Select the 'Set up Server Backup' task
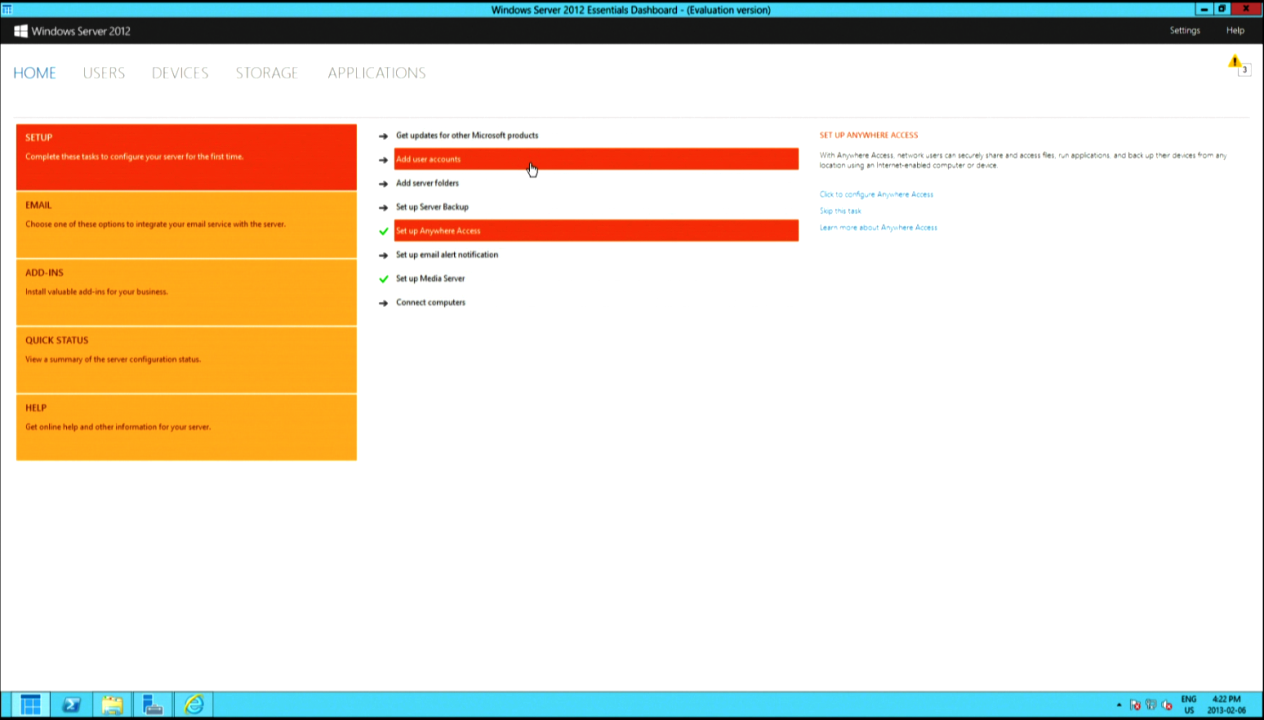Image resolution: width=1264 pixels, height=720 pixels. click(x=432, y=207)
